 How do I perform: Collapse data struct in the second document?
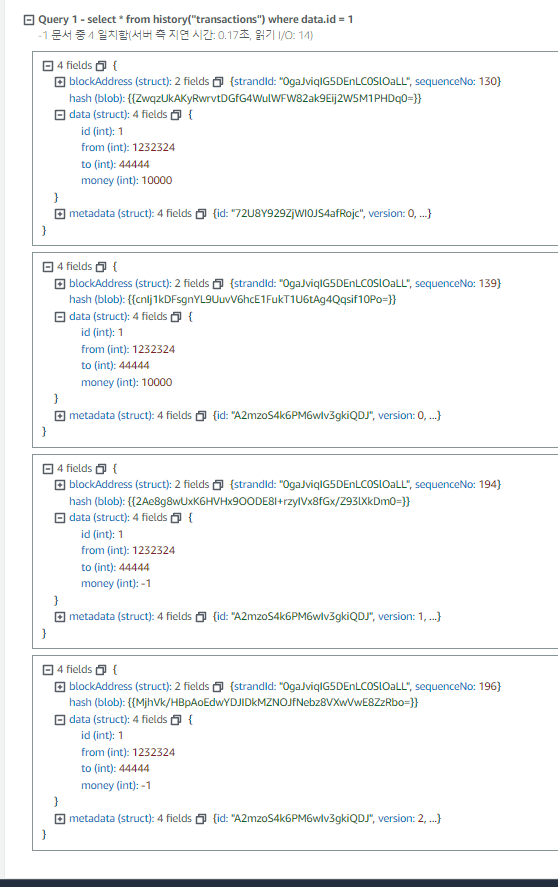60,317
